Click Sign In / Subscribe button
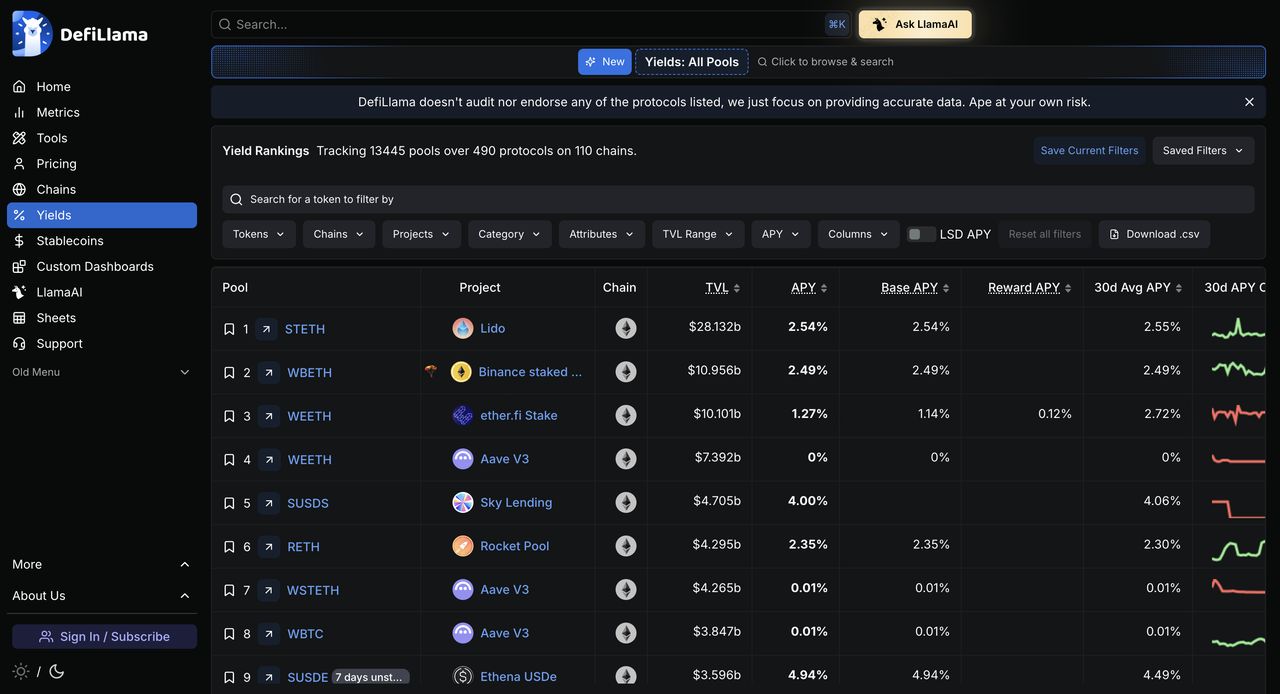Viewport: 1280px width, 694px height. (x=104, y=637)
